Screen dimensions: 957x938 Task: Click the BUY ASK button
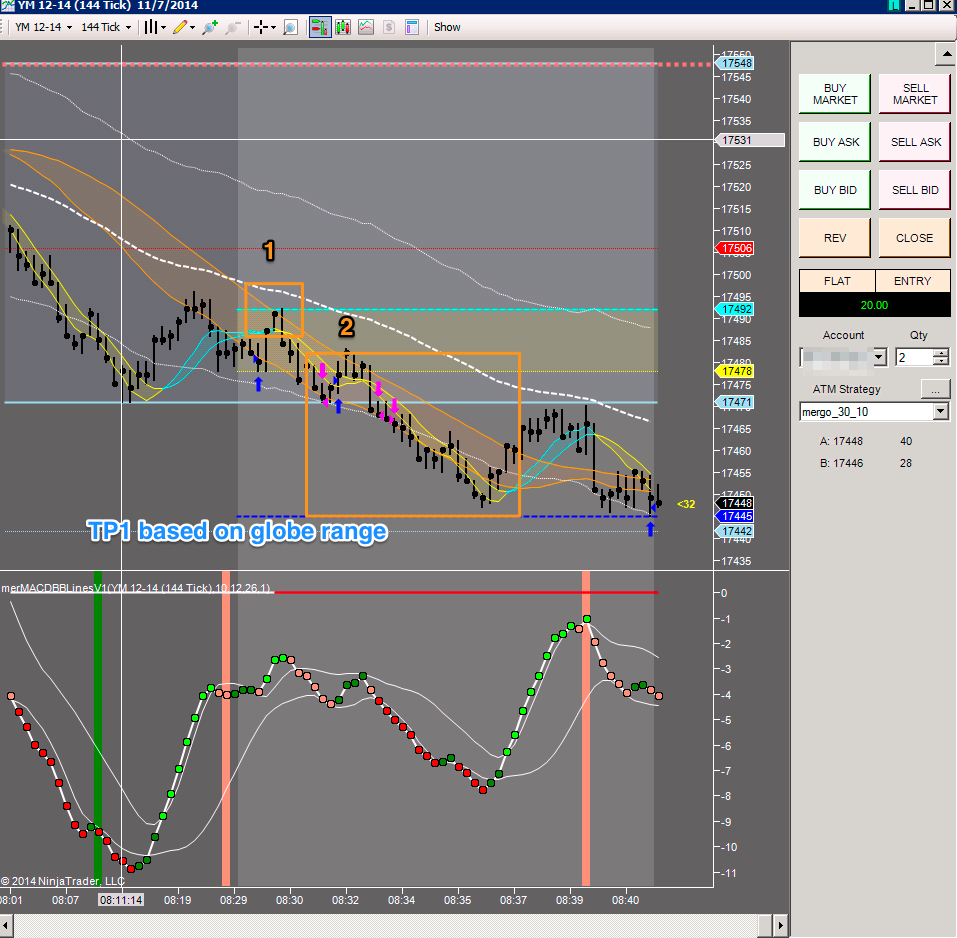point(834,142)
